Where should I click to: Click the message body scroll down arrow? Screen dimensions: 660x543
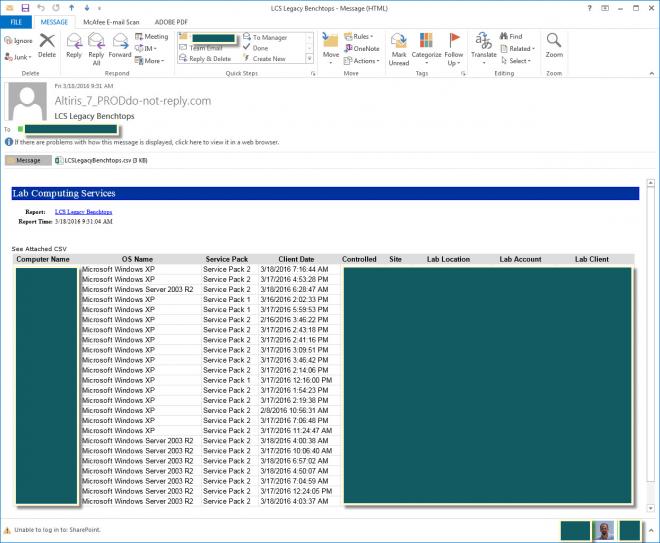pos(651,508)
